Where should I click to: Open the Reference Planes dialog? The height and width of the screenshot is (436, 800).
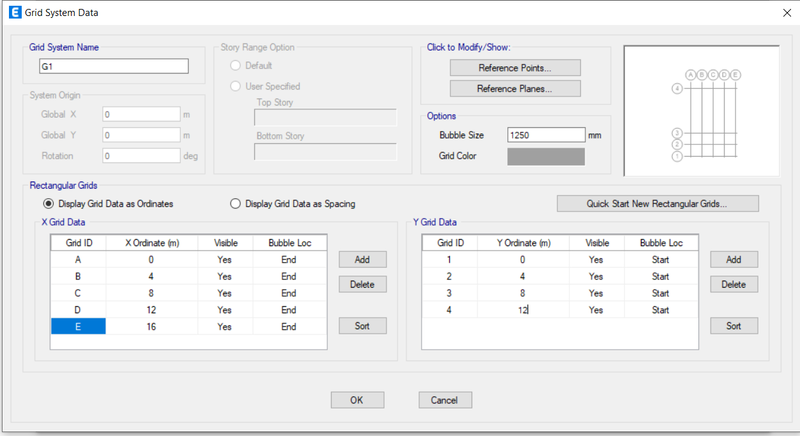click(515, 89)
